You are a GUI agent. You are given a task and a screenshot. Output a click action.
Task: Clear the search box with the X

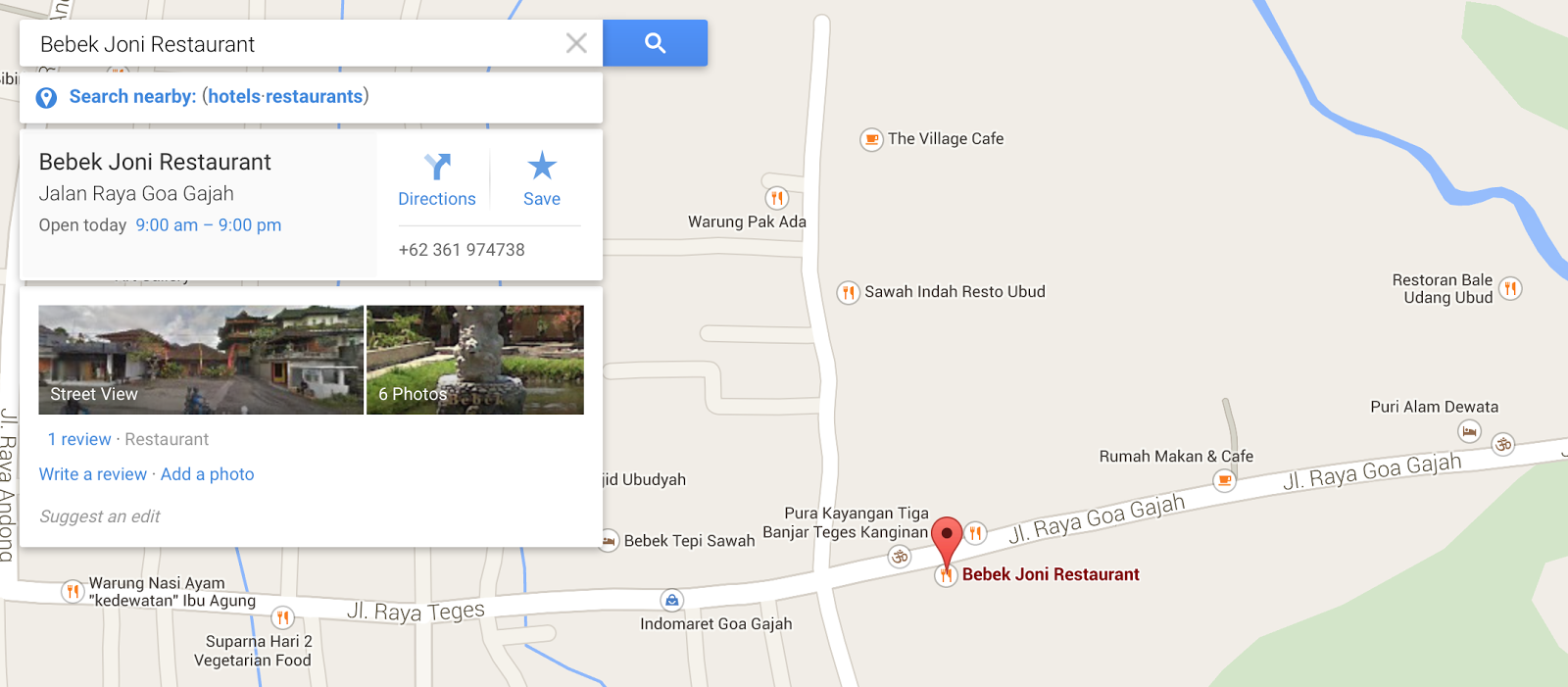click(x=576, y=43)
